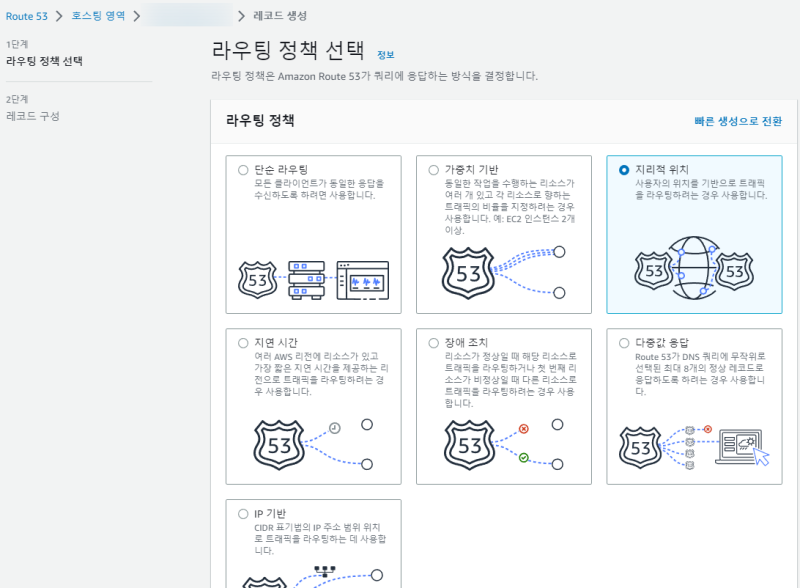Open the 호스팅 영역 breadcrumb link

tap(98, 16)
